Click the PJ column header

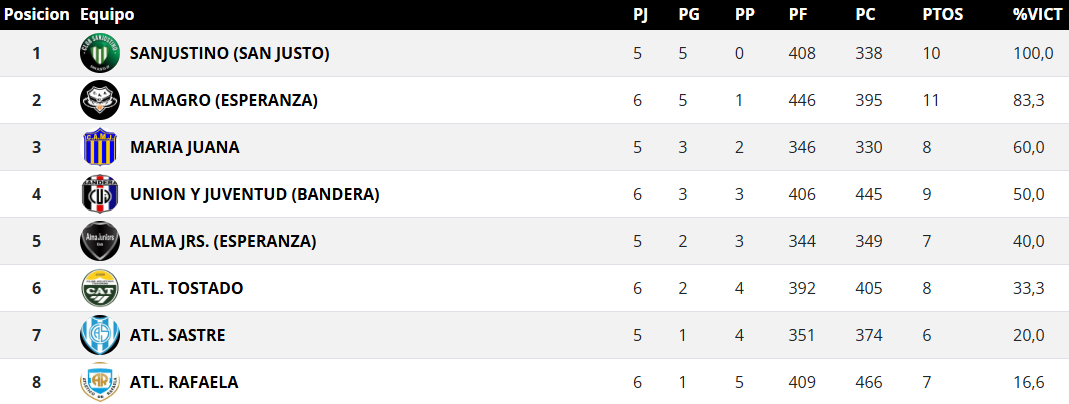640,15
